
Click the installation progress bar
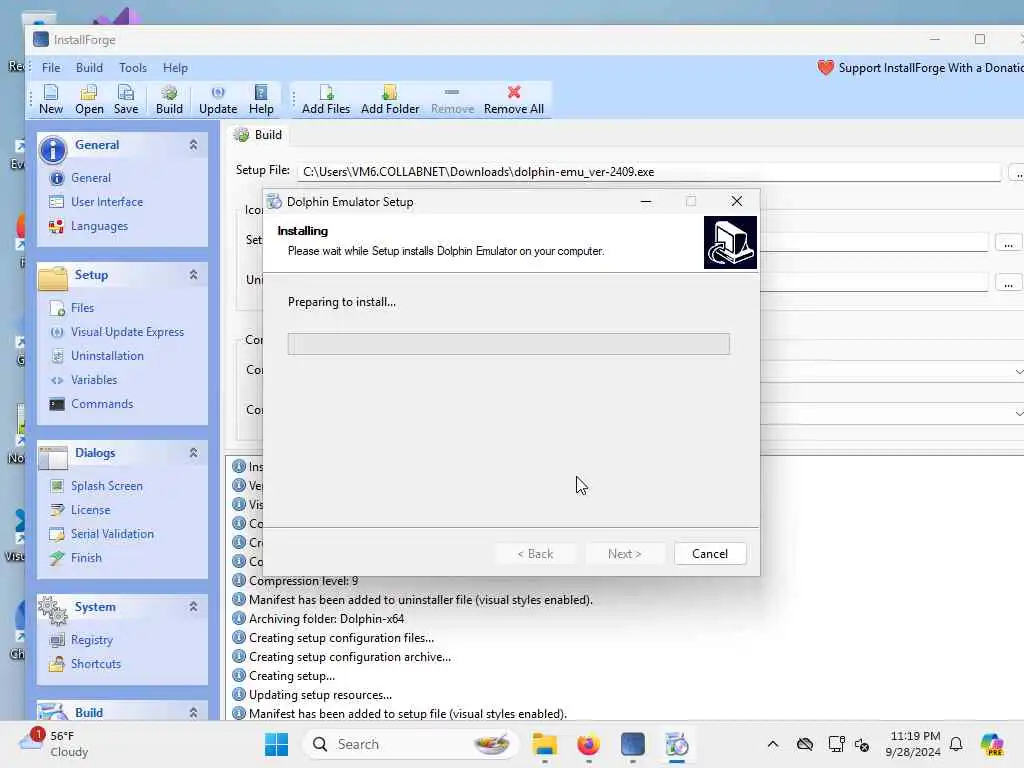click(509, 344)
